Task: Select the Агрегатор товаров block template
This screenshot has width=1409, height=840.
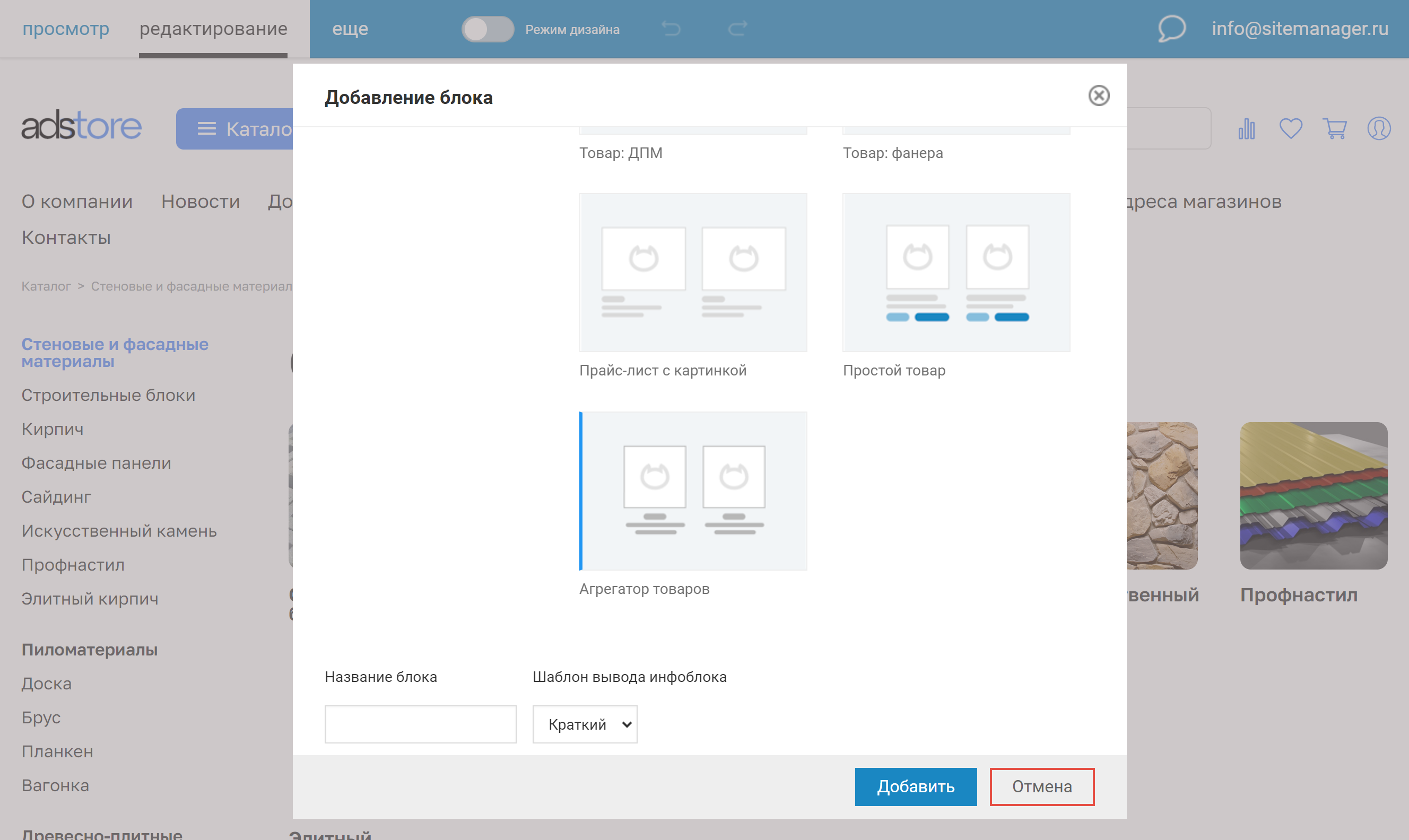Action: [693, 491]
